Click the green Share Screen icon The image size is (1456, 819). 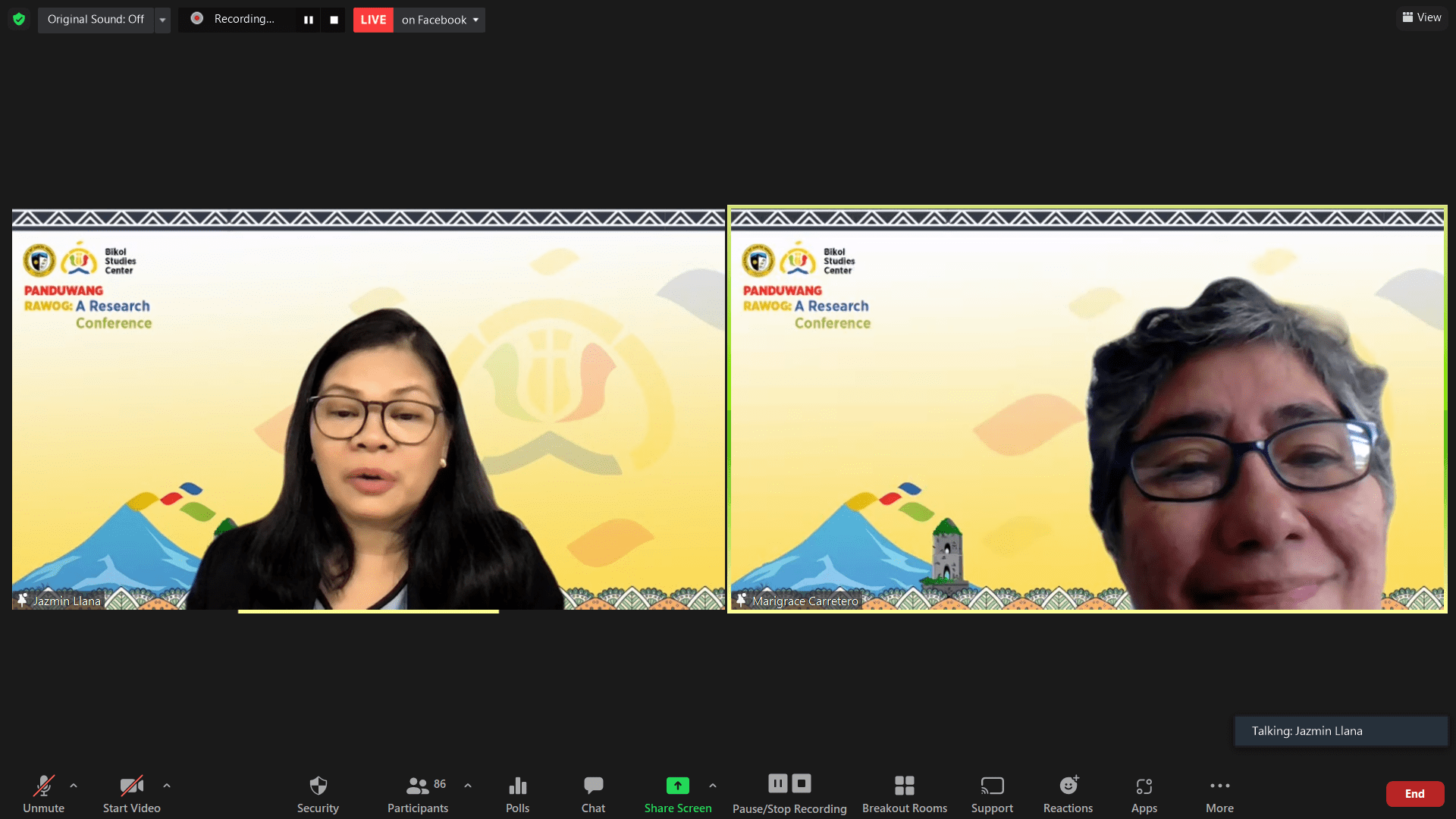click(677, 786)
